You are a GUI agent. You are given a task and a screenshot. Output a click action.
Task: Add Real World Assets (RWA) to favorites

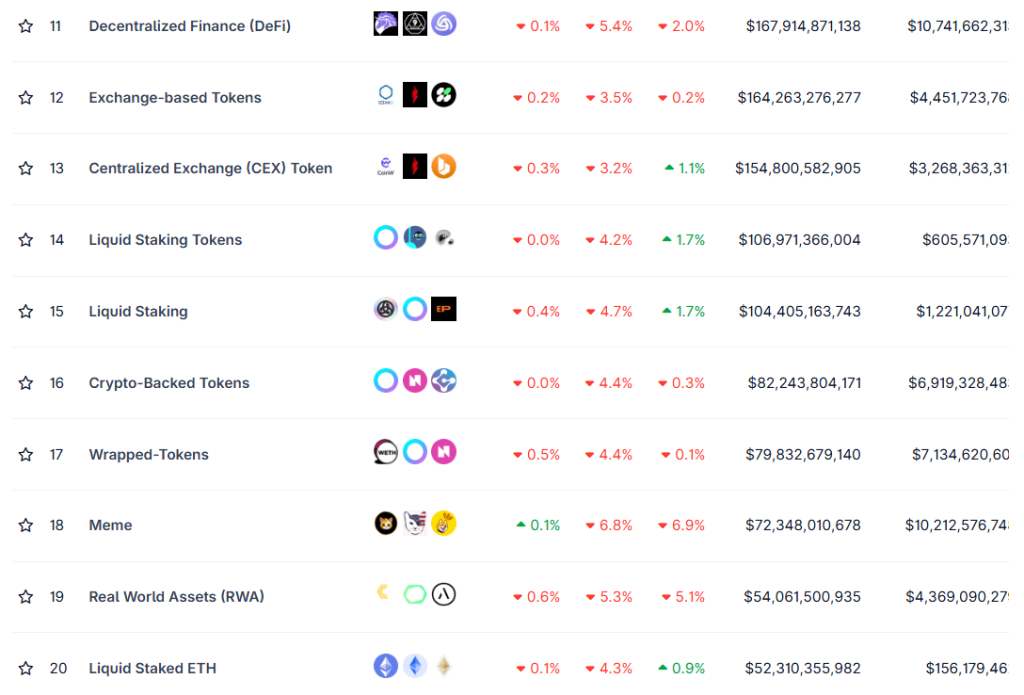(26, 597)
